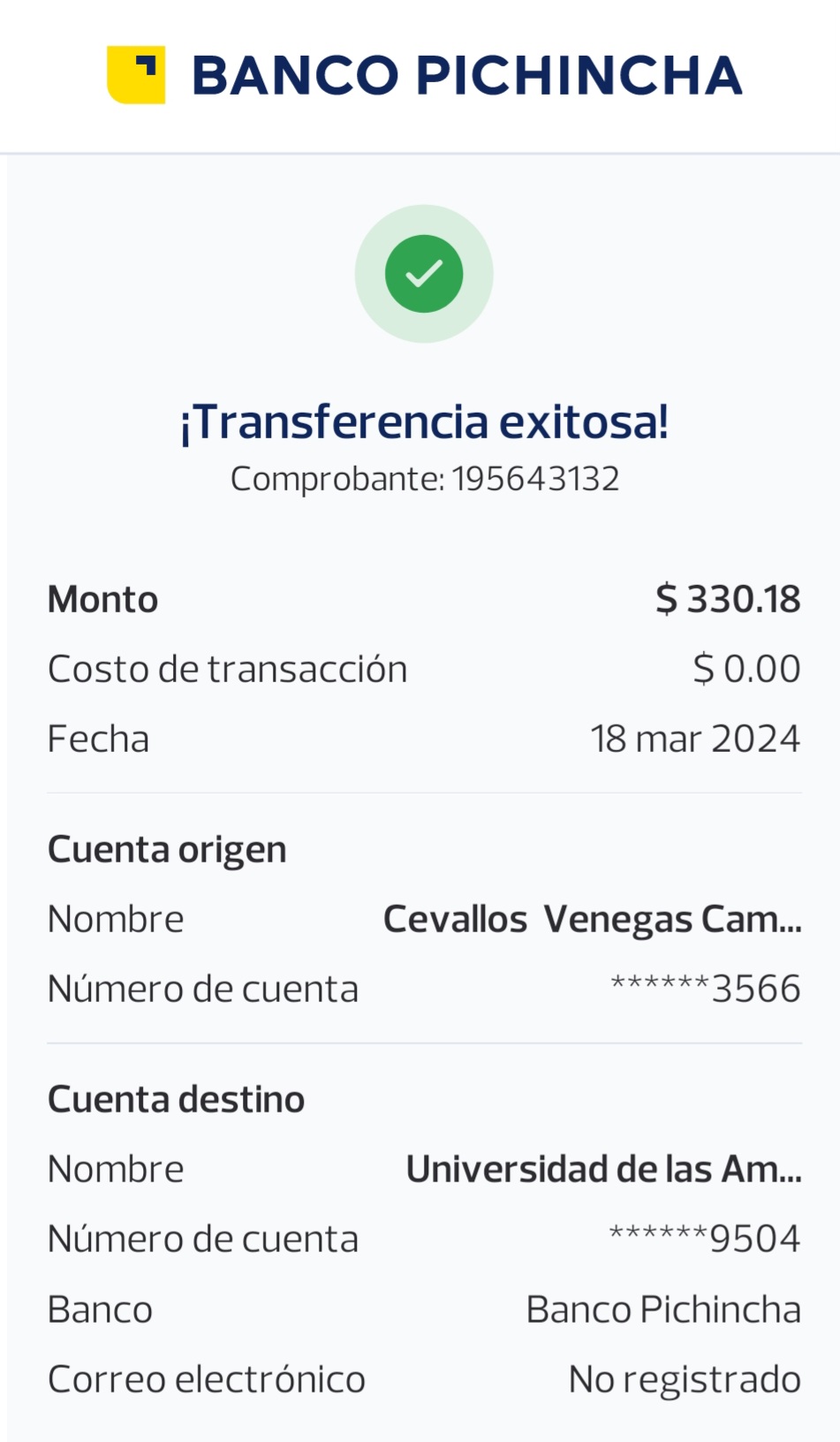The height and width of the screenshot is (1442, 840).
Task: Click the Monto label
Action: 102,599
